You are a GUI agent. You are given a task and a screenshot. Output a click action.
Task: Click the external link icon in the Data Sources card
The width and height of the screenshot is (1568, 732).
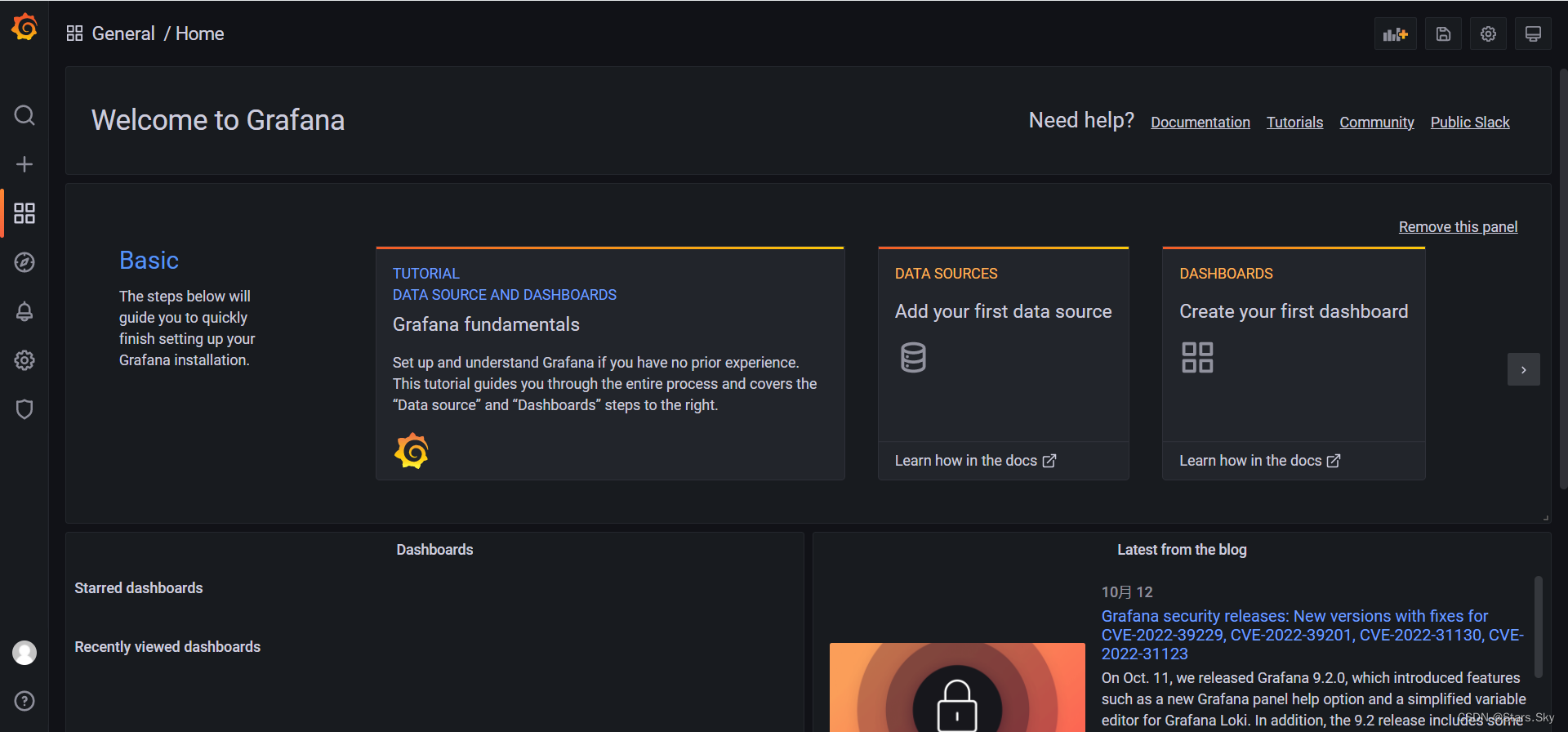1049,461
